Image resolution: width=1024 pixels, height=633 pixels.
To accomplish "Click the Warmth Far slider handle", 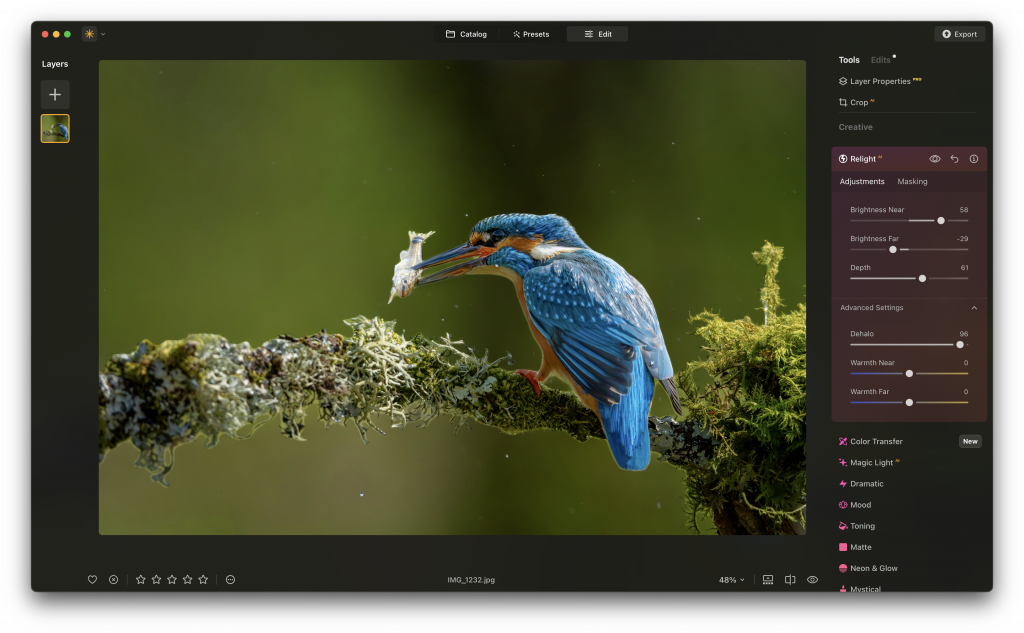I will 909,402.
